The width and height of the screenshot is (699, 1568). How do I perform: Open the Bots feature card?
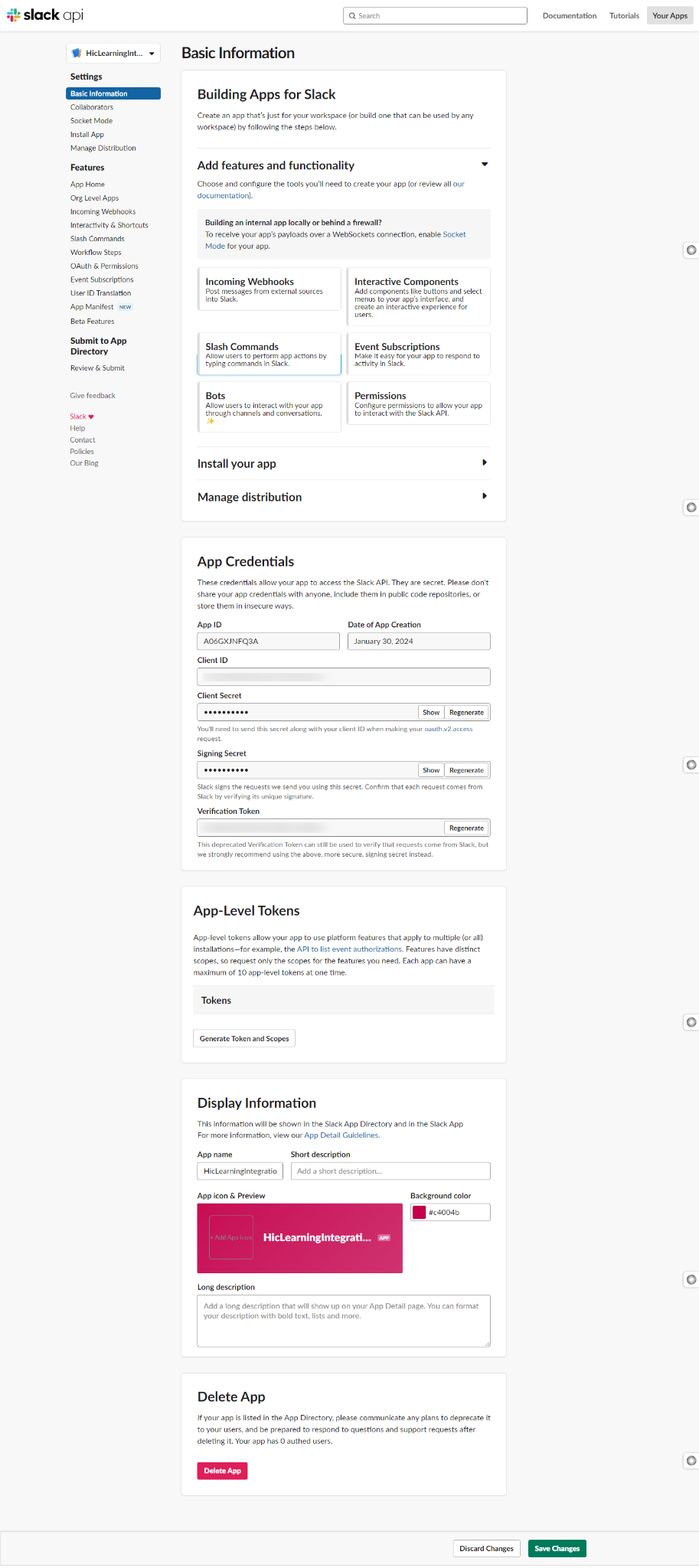point(269,407)
